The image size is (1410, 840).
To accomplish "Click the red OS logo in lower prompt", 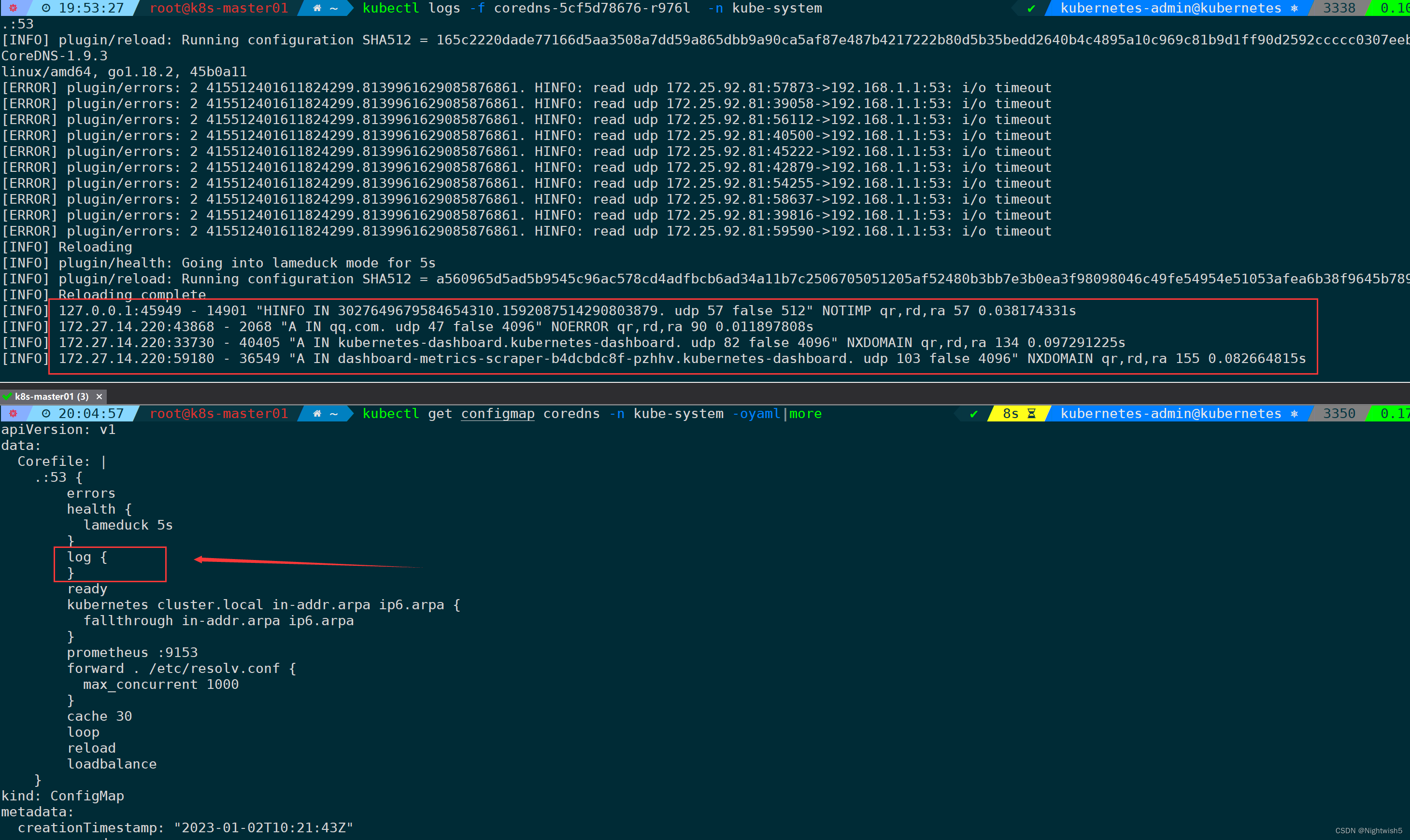I will click(13, 414).
